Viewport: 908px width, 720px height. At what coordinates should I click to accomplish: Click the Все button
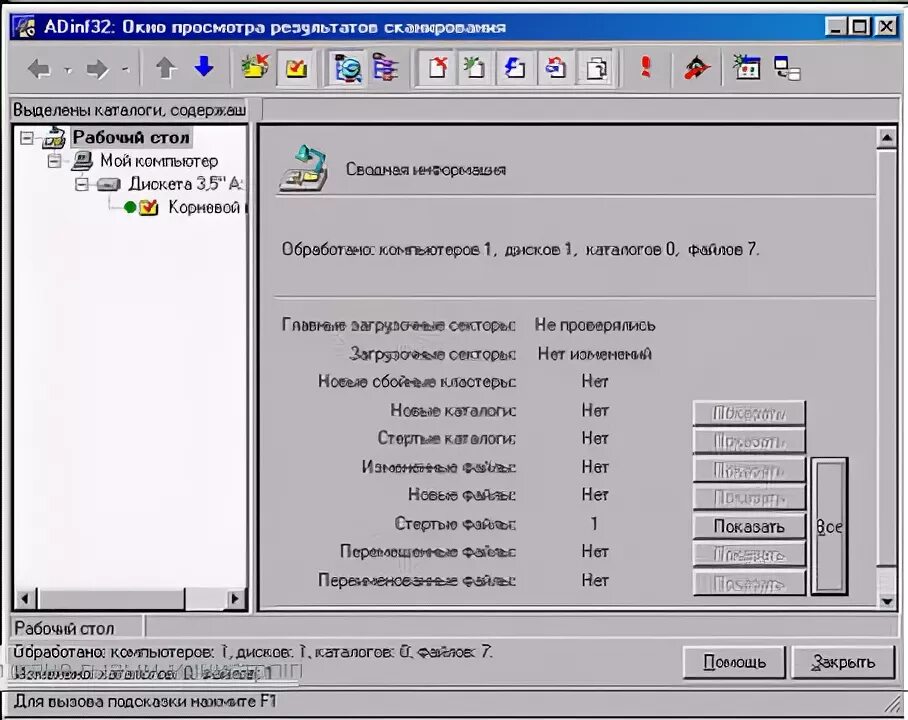click(x=829, y=527)
